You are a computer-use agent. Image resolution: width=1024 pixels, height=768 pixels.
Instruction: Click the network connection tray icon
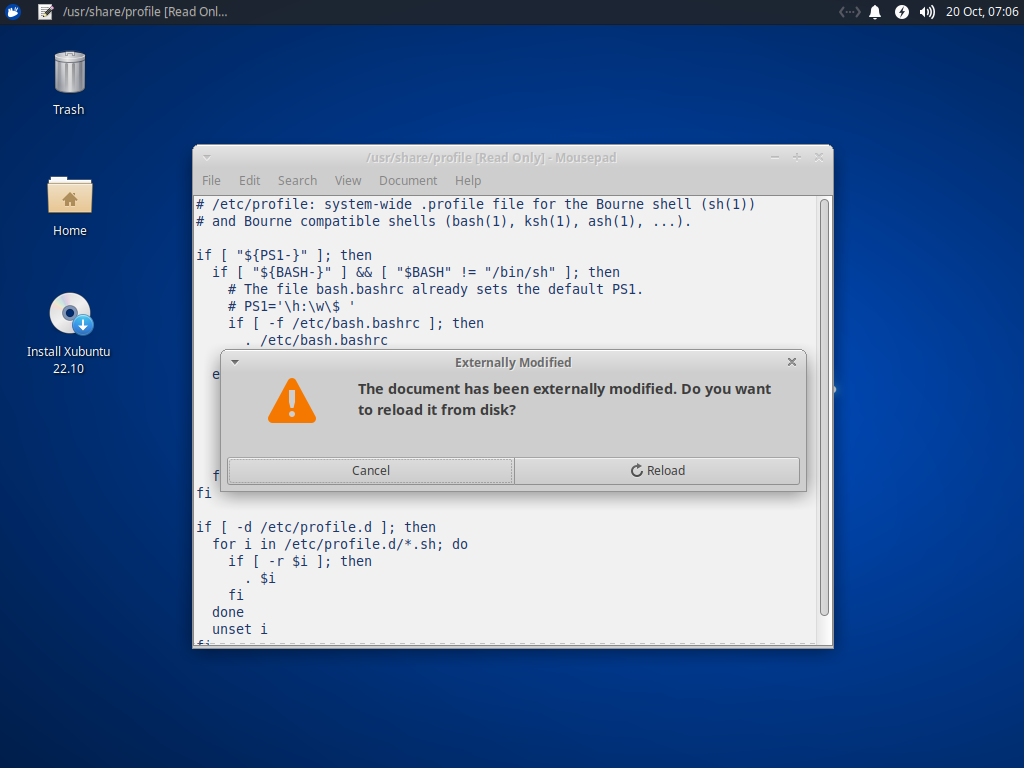point(849,12)
